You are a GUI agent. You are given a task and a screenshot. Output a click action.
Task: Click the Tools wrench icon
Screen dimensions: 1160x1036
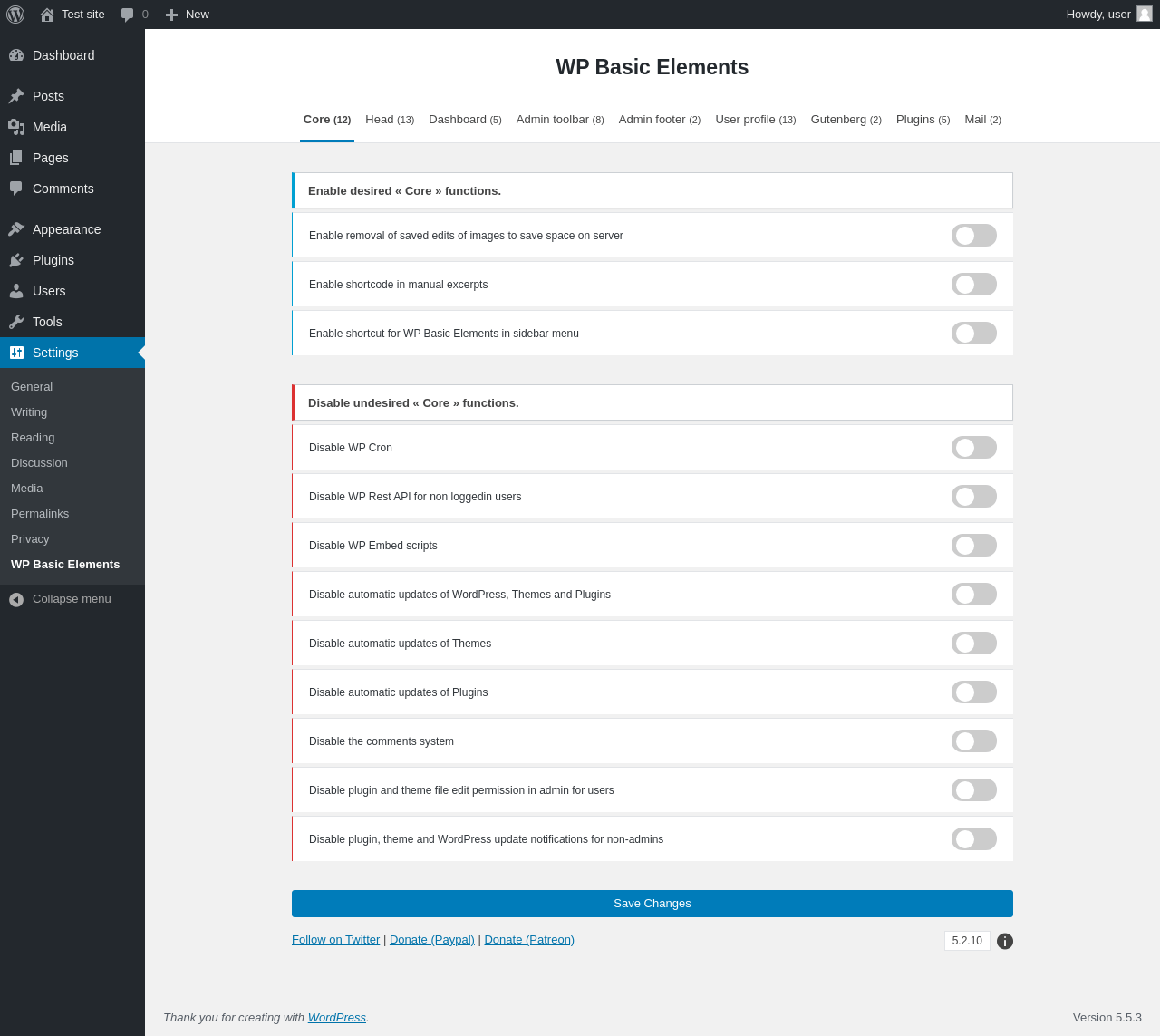16,322
